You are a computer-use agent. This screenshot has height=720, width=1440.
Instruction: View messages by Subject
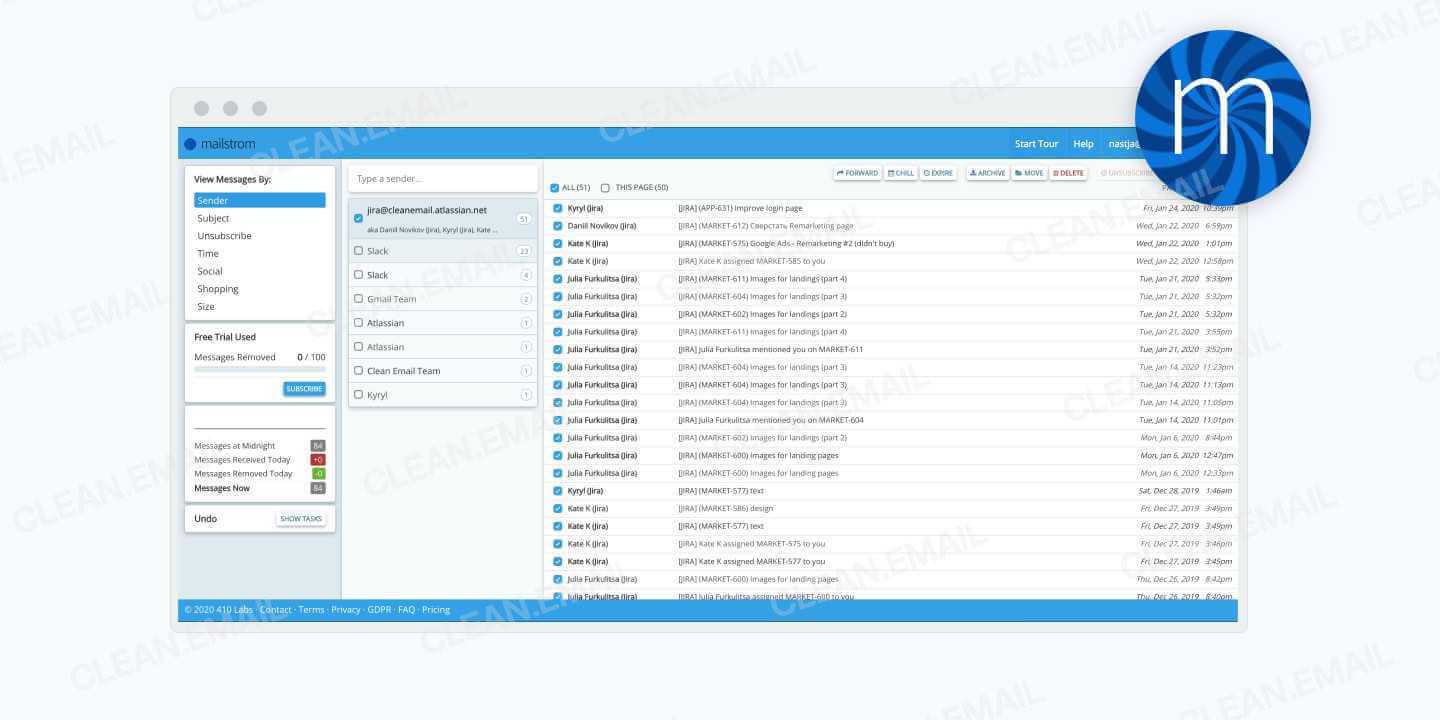(213, 218)
